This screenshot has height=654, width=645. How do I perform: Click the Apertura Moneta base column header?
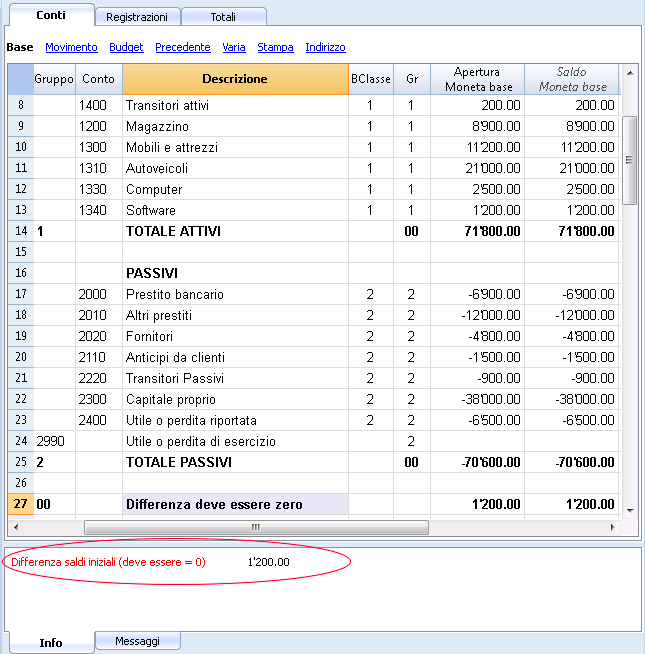pos(477,79)
